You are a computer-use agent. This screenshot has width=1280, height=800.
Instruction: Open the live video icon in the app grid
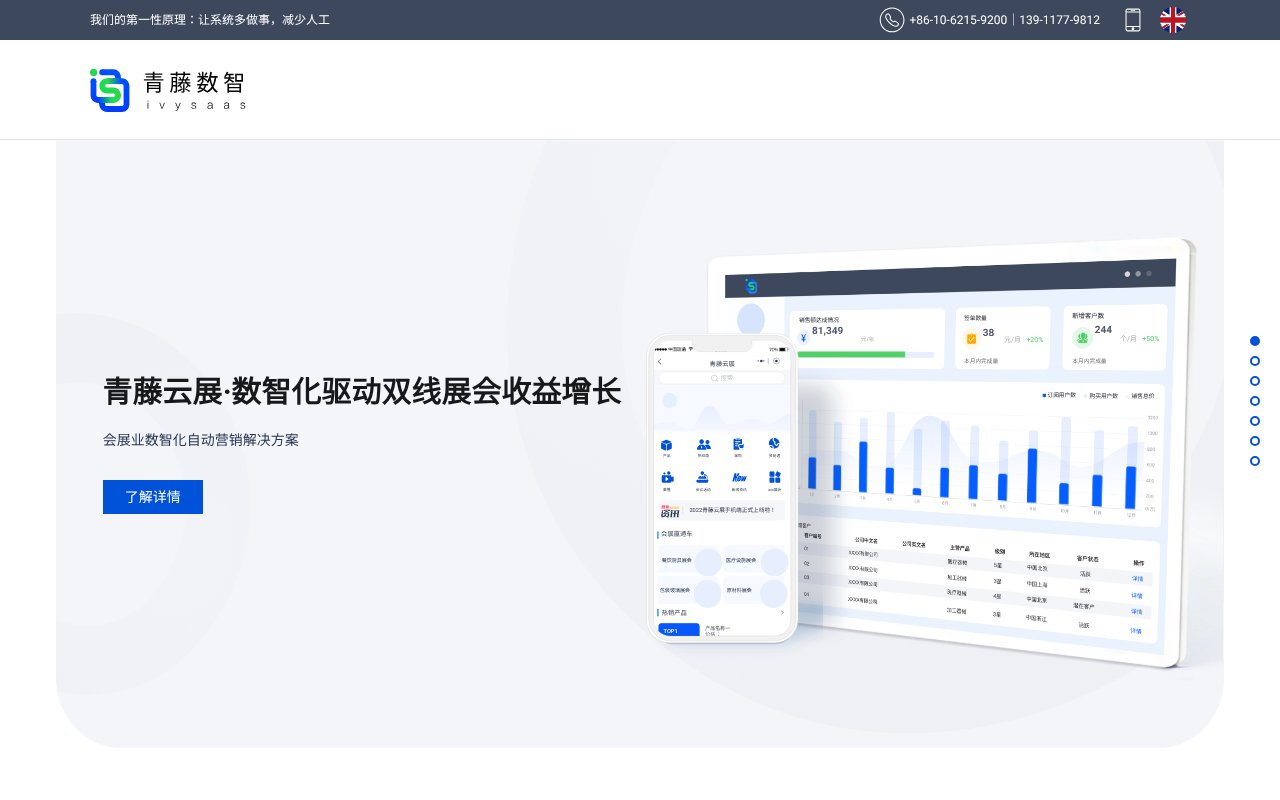pyautogui.click(x=668, y=477)
